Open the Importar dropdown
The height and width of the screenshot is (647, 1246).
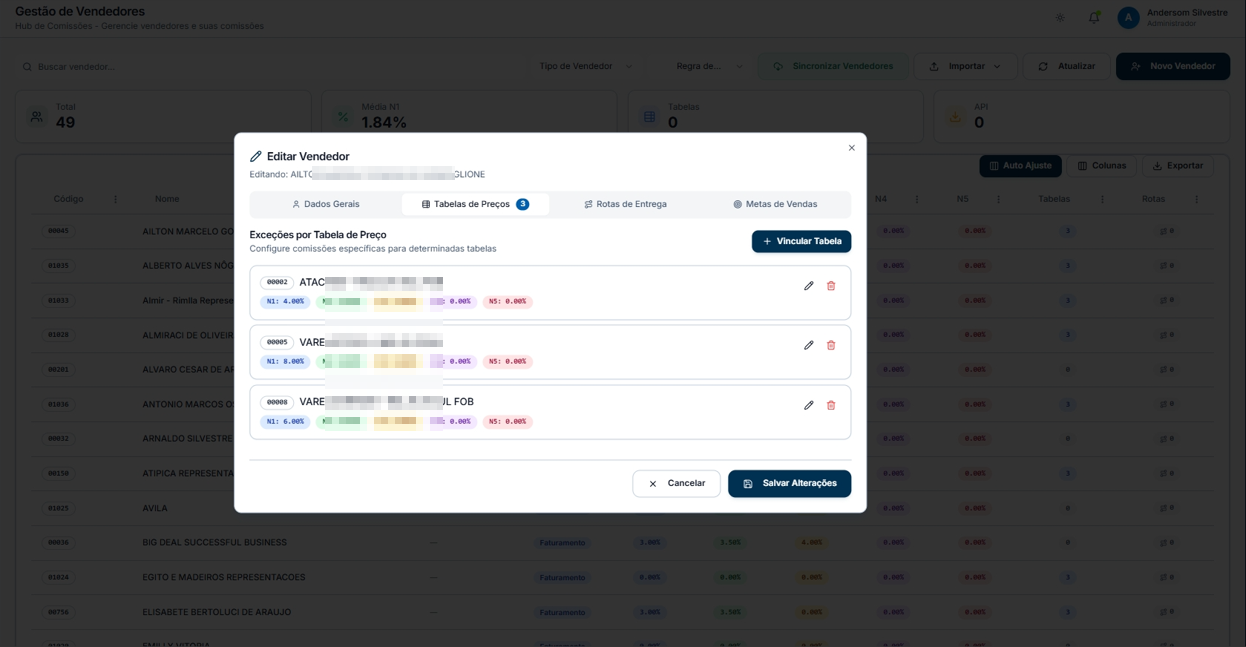click(x=966, y=66)
